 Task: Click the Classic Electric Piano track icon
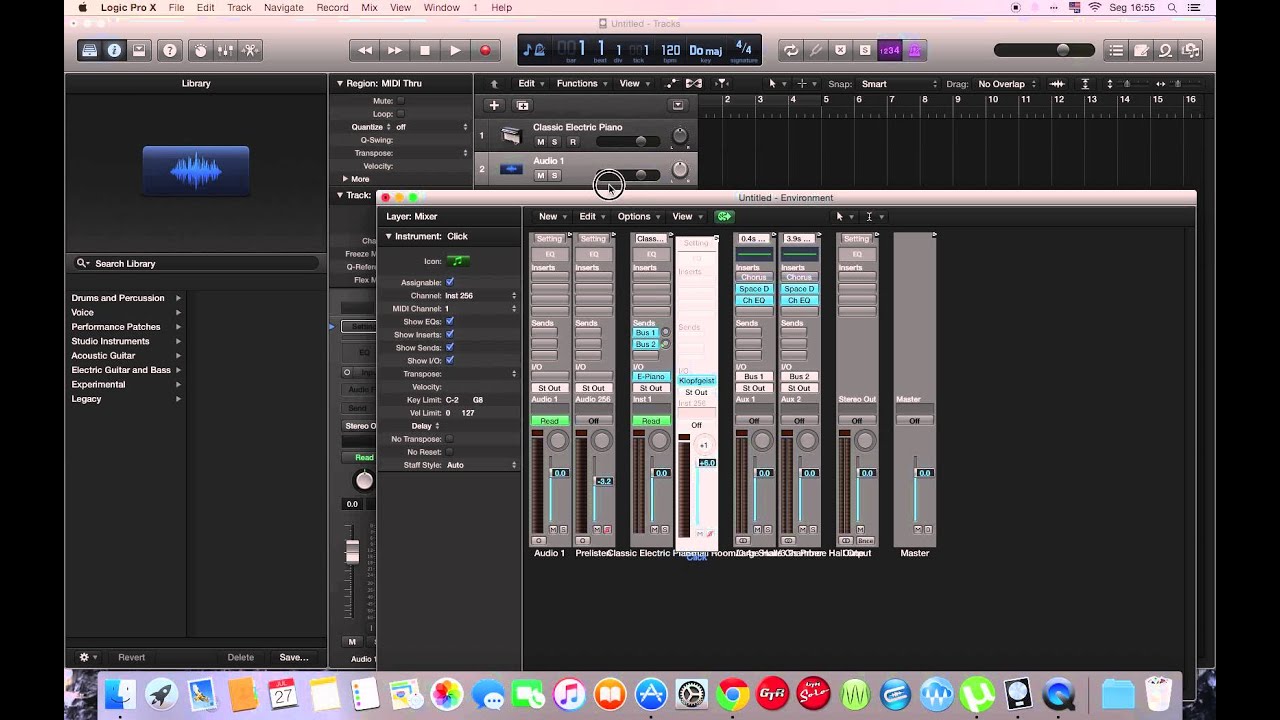[511, 135]
